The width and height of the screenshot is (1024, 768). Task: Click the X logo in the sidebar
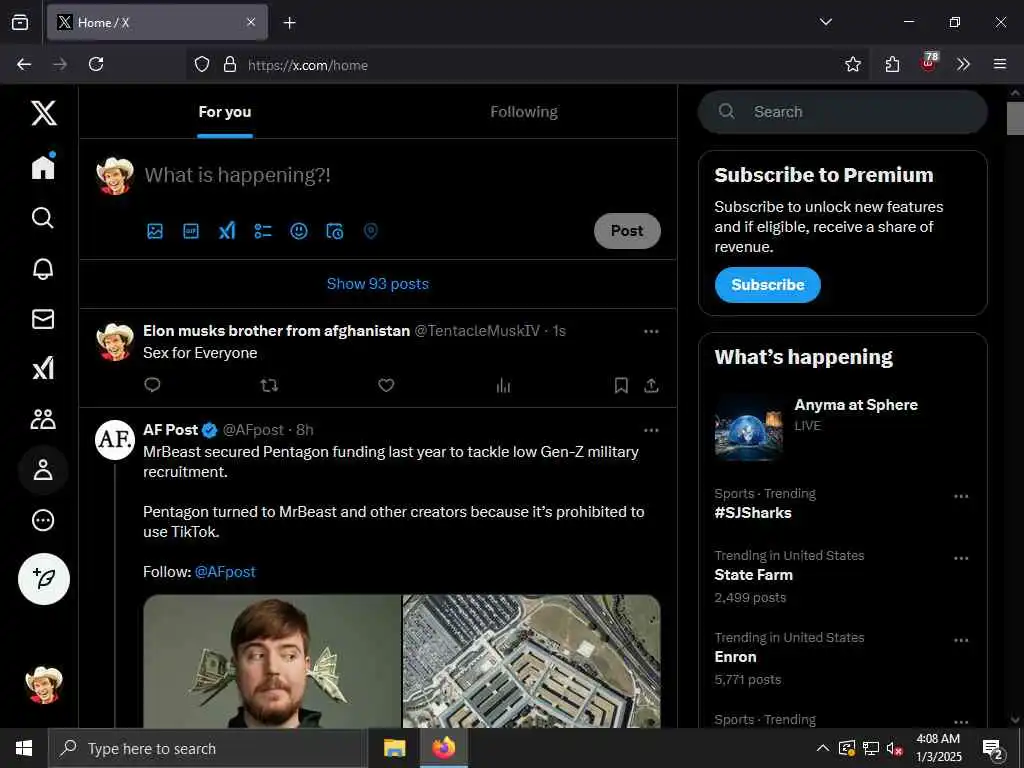tap(44, 114)
